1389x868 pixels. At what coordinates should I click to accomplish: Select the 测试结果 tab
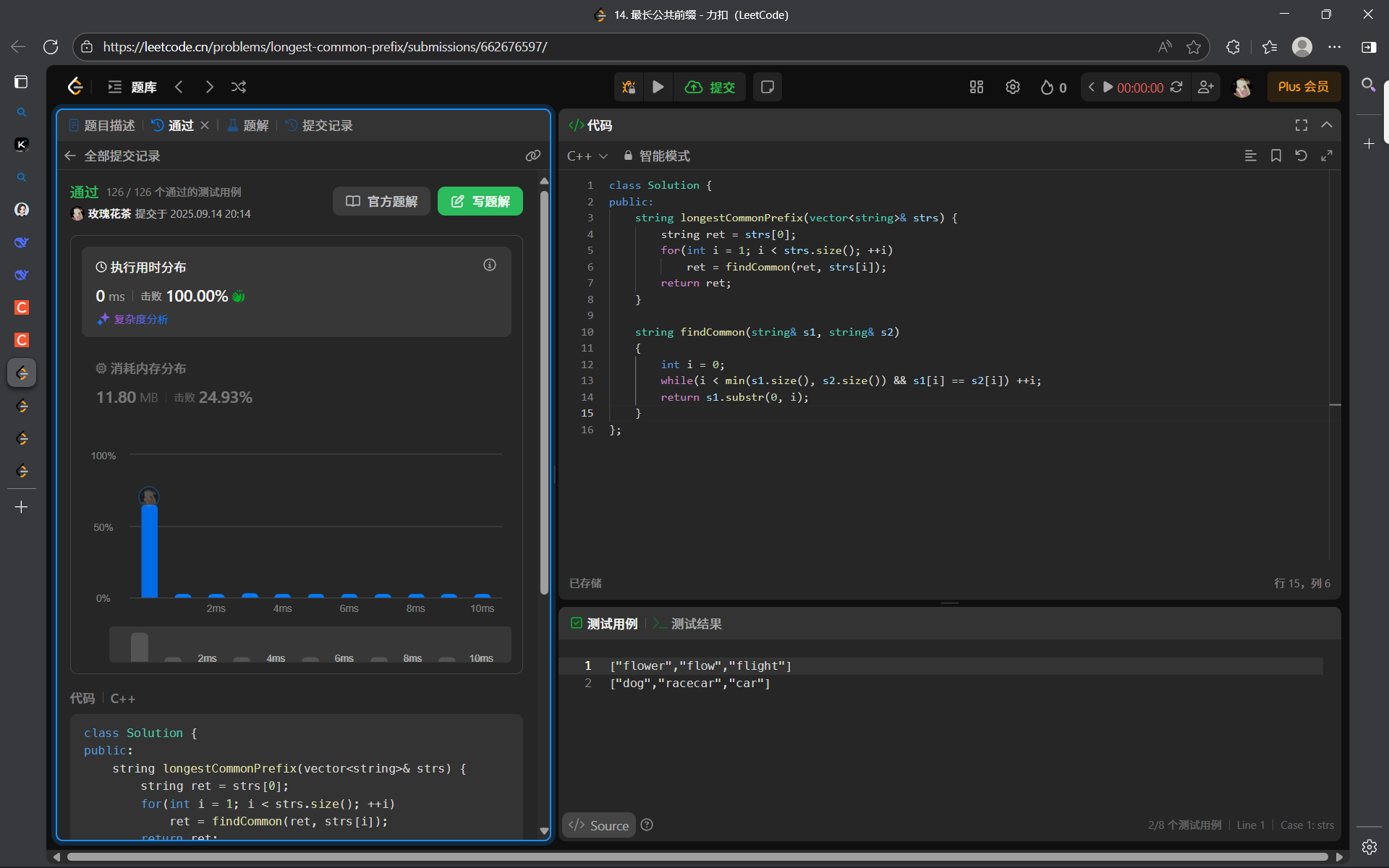coord(688,624)
